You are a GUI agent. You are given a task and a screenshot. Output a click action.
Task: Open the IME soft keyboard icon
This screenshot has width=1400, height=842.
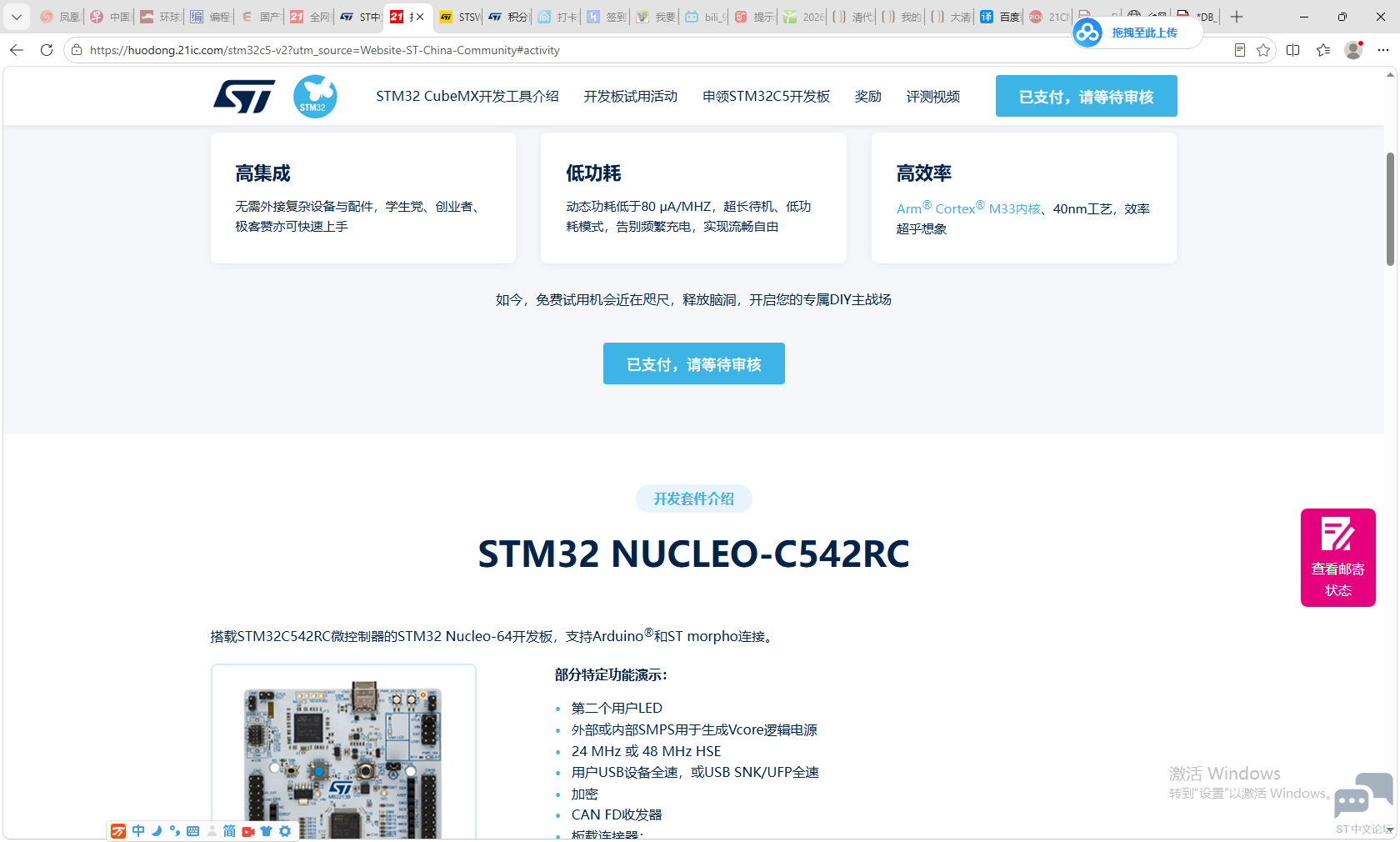[193, 831]
